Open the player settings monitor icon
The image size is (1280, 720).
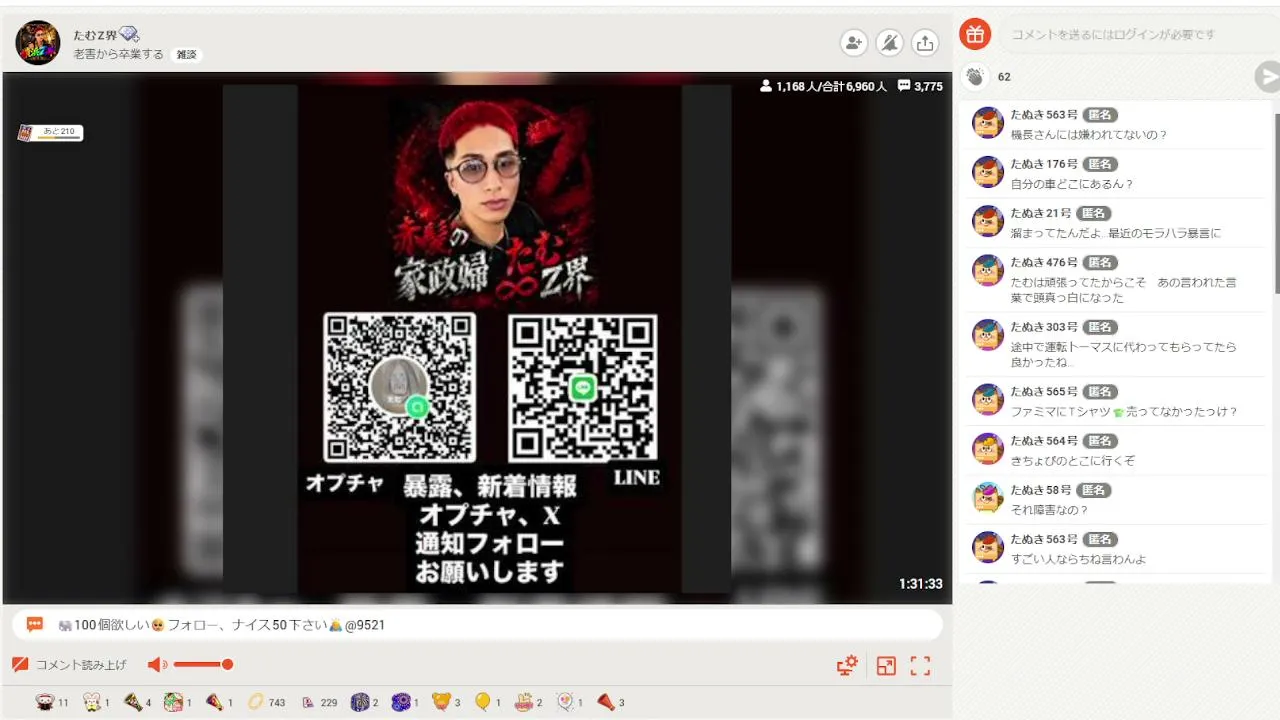(x=847, y=666)
